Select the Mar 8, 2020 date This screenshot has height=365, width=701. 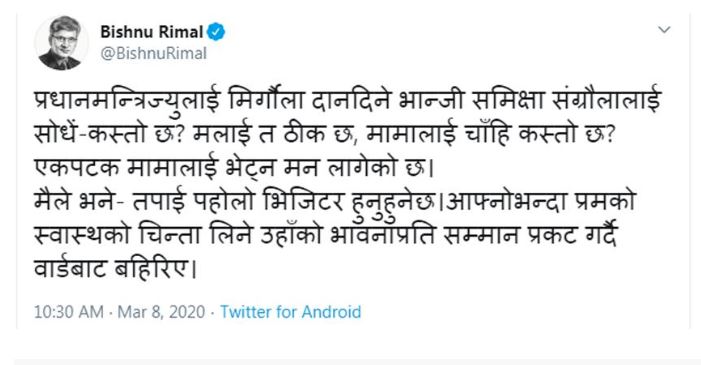pyautogui.click(x=161, y=312)
